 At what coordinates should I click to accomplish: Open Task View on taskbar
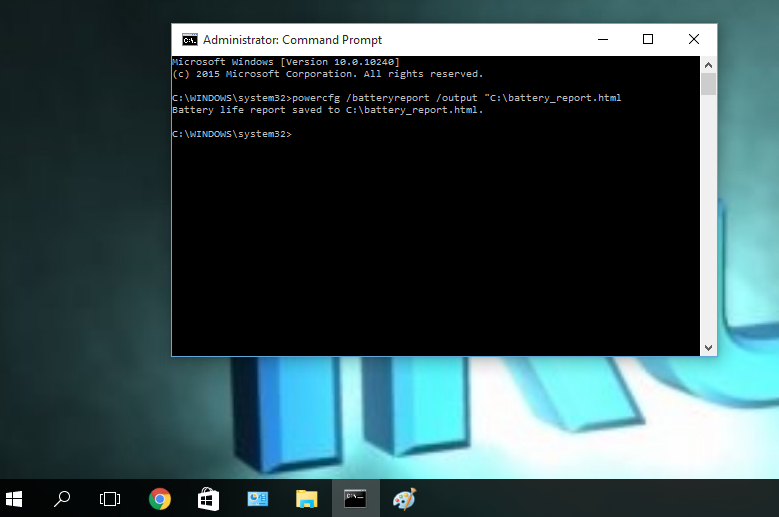pos(110,499)
